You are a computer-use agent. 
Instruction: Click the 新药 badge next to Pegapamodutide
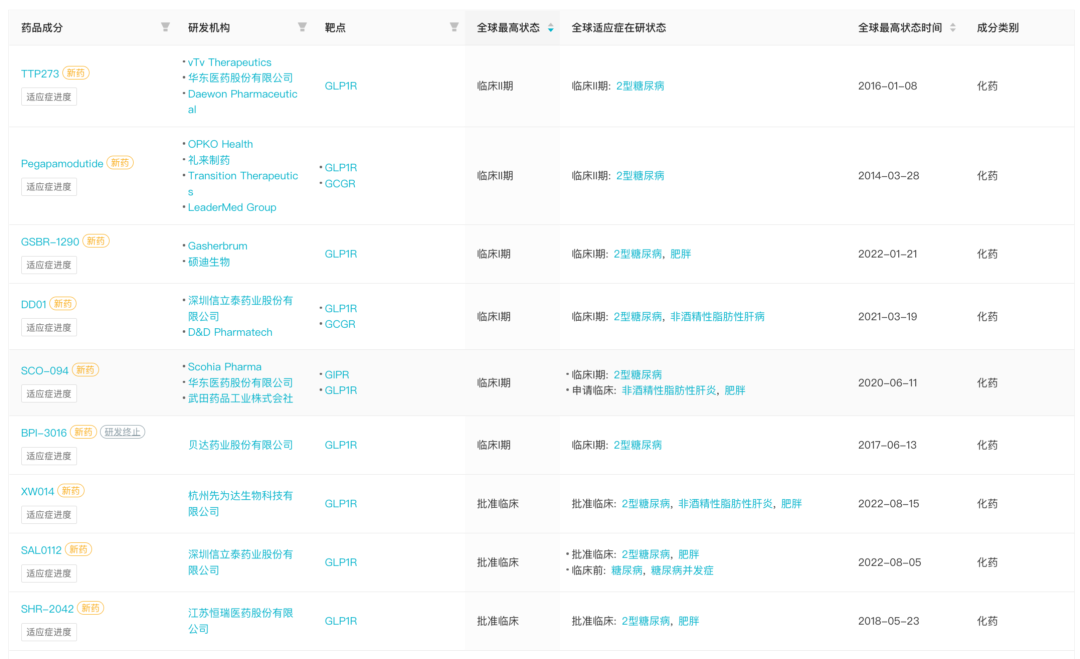(121, 163)
